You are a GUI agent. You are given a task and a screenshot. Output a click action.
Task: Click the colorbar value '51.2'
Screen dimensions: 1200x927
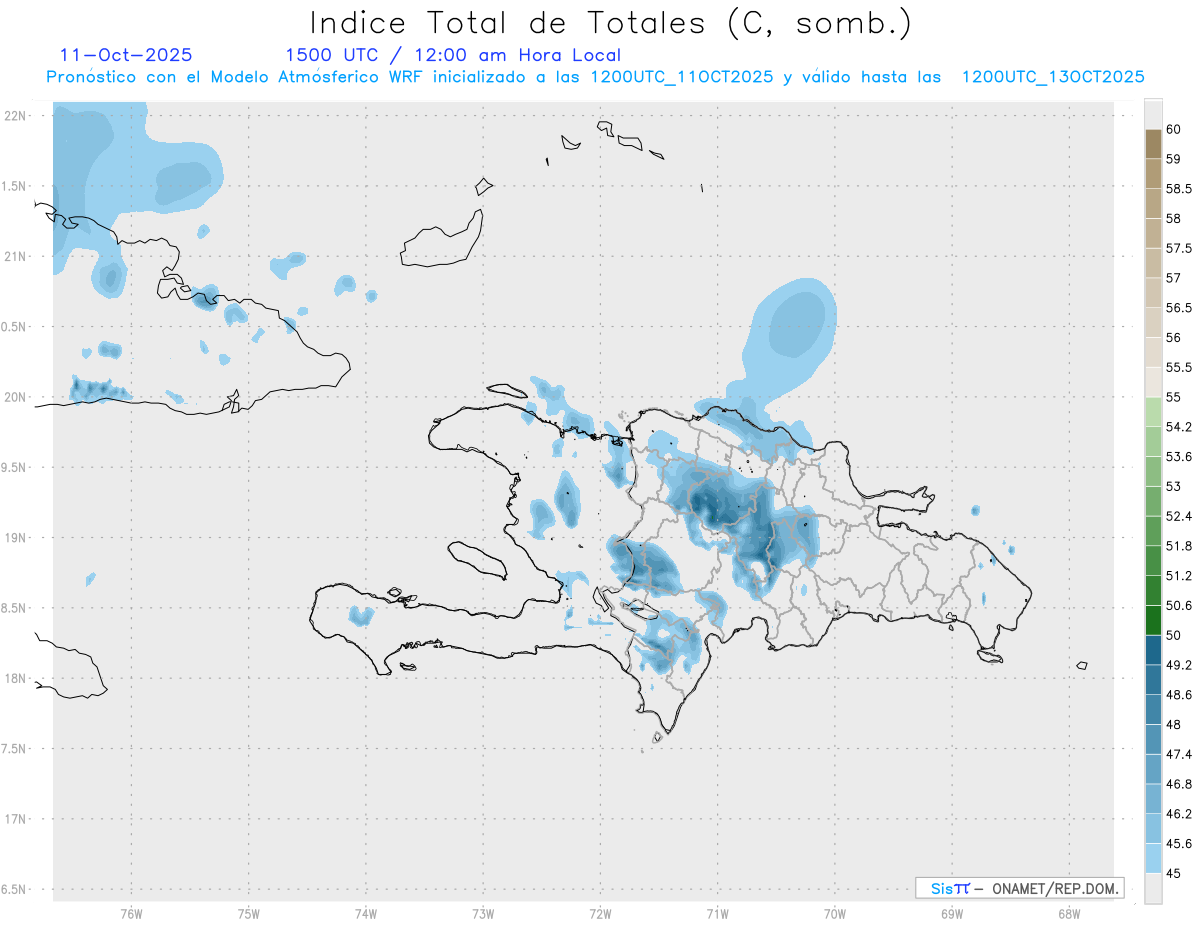(1179, 576)
